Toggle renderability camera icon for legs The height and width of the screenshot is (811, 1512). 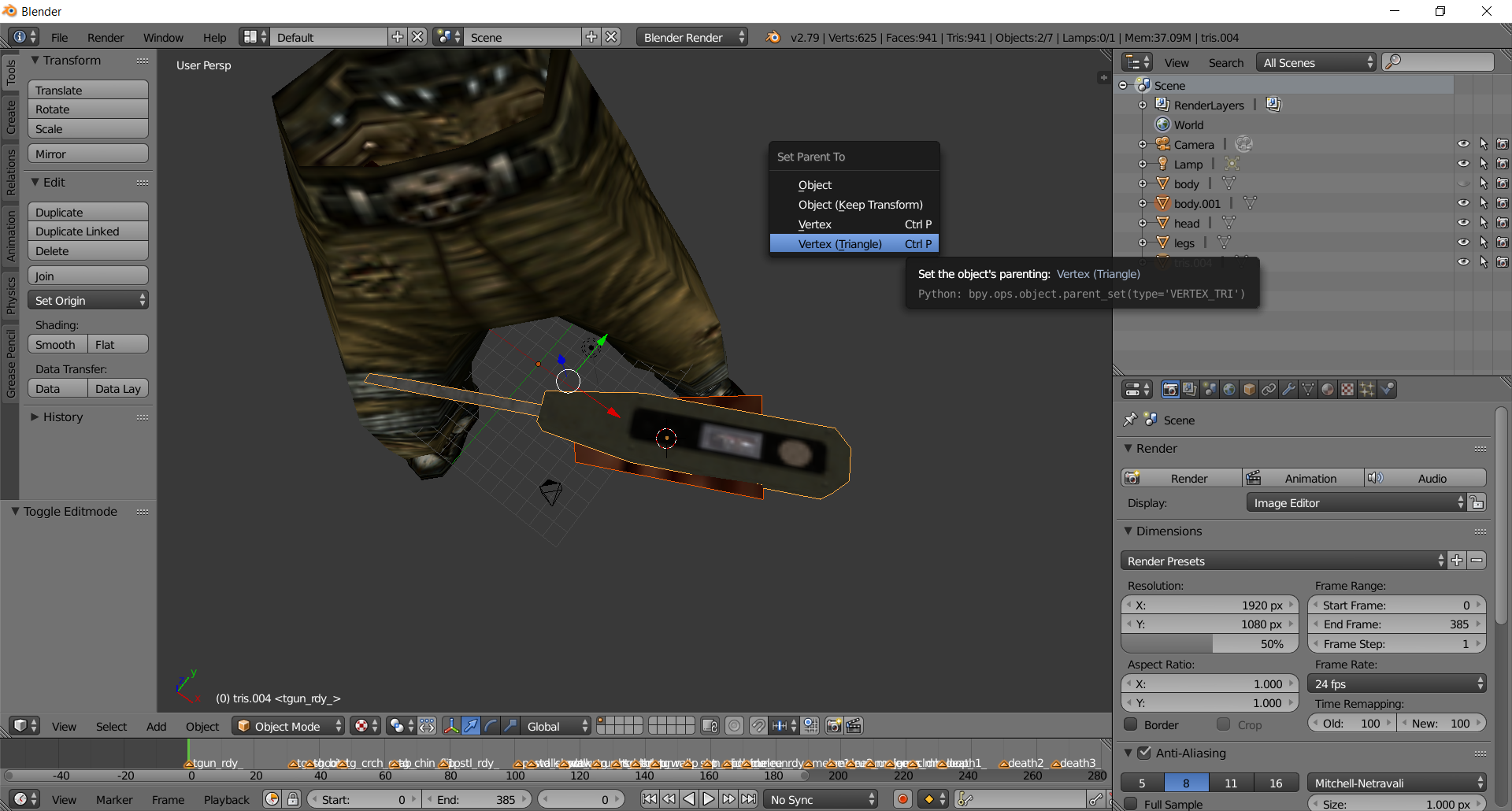[1503, 243]
